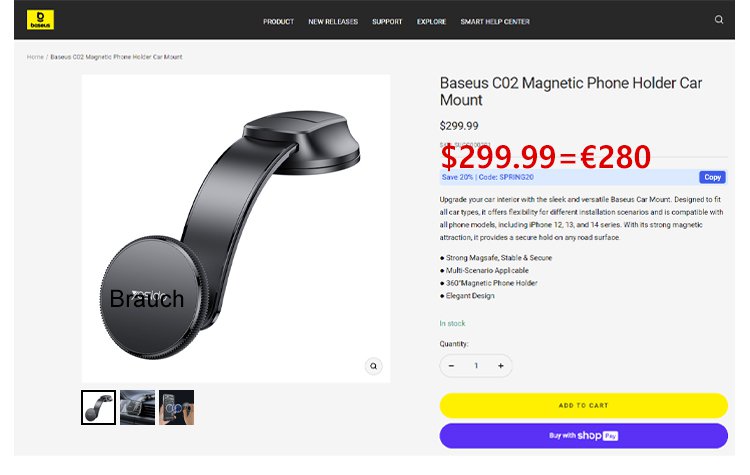Increase quantity with plus icon
The width and height of the screenshot is (750, 475).
click(x=500, y=366)
